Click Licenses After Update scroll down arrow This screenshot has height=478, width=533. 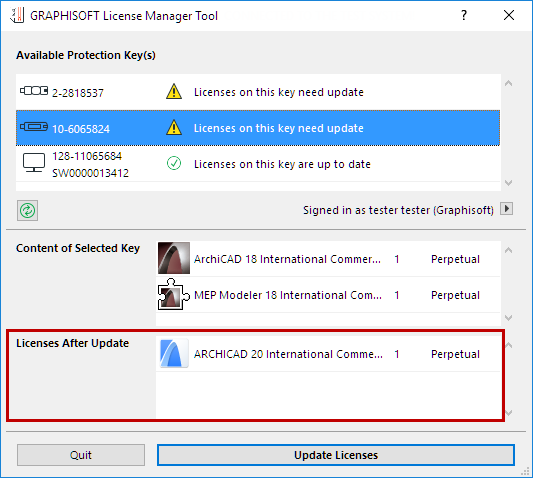click(509, 413)
